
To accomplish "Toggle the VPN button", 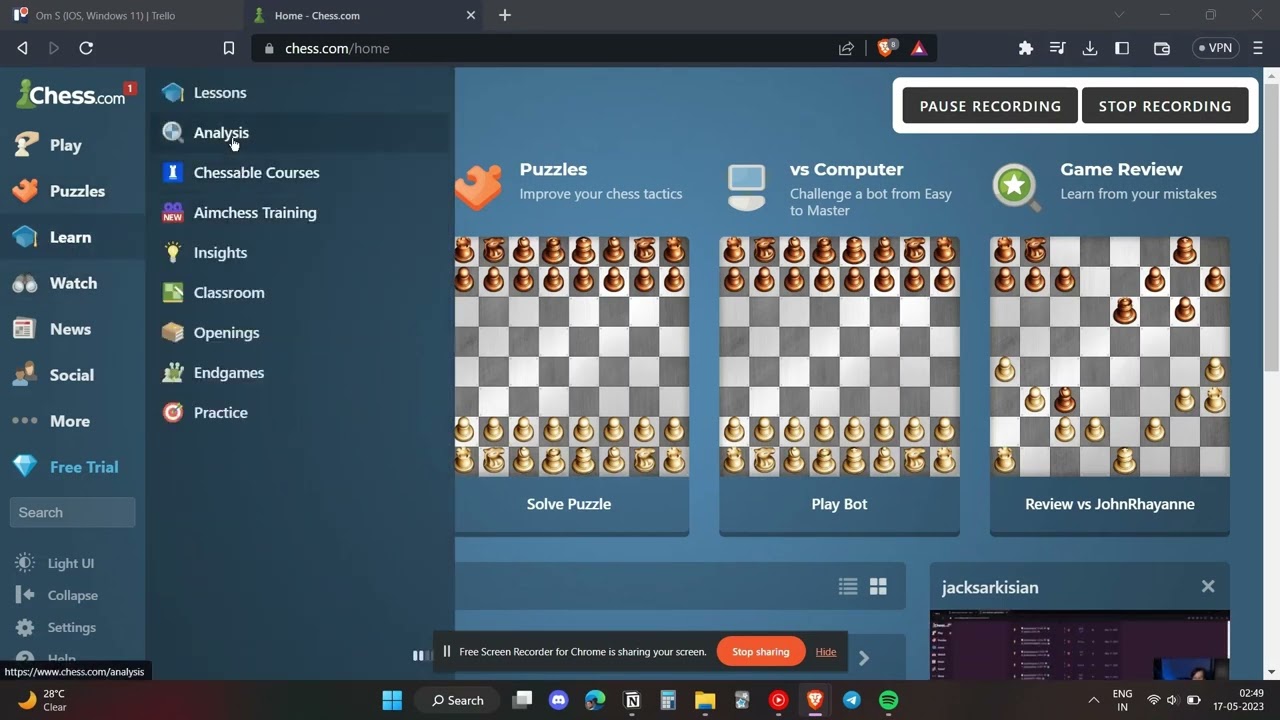I will [x=1216, y=48].
